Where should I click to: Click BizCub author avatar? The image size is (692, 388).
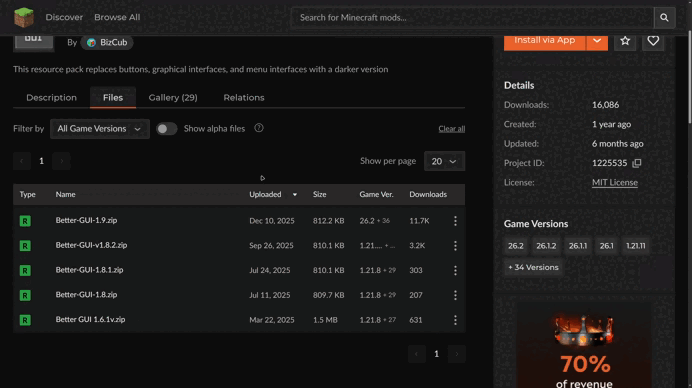tap(91, 42)
